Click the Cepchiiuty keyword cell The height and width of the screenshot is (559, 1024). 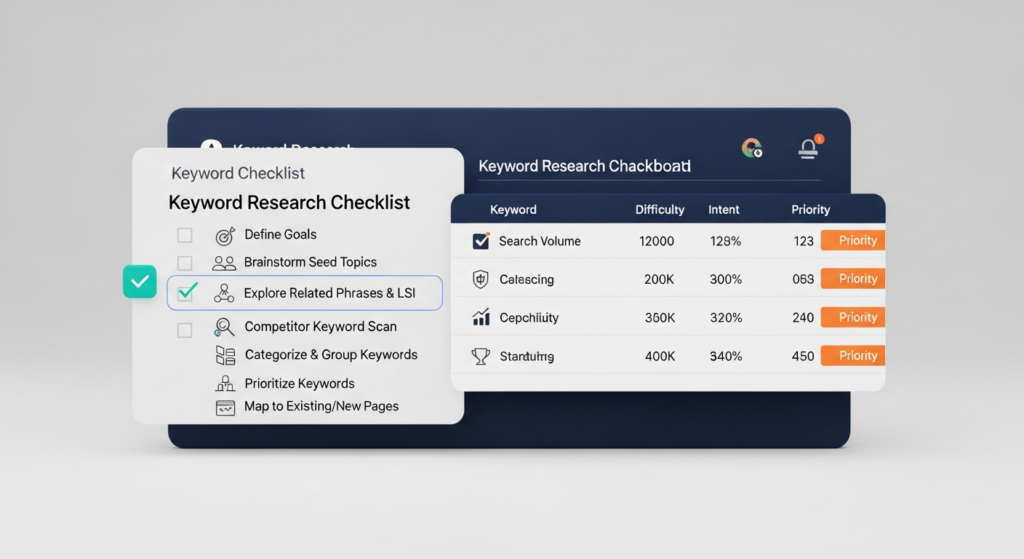click(x=529, y=318)
